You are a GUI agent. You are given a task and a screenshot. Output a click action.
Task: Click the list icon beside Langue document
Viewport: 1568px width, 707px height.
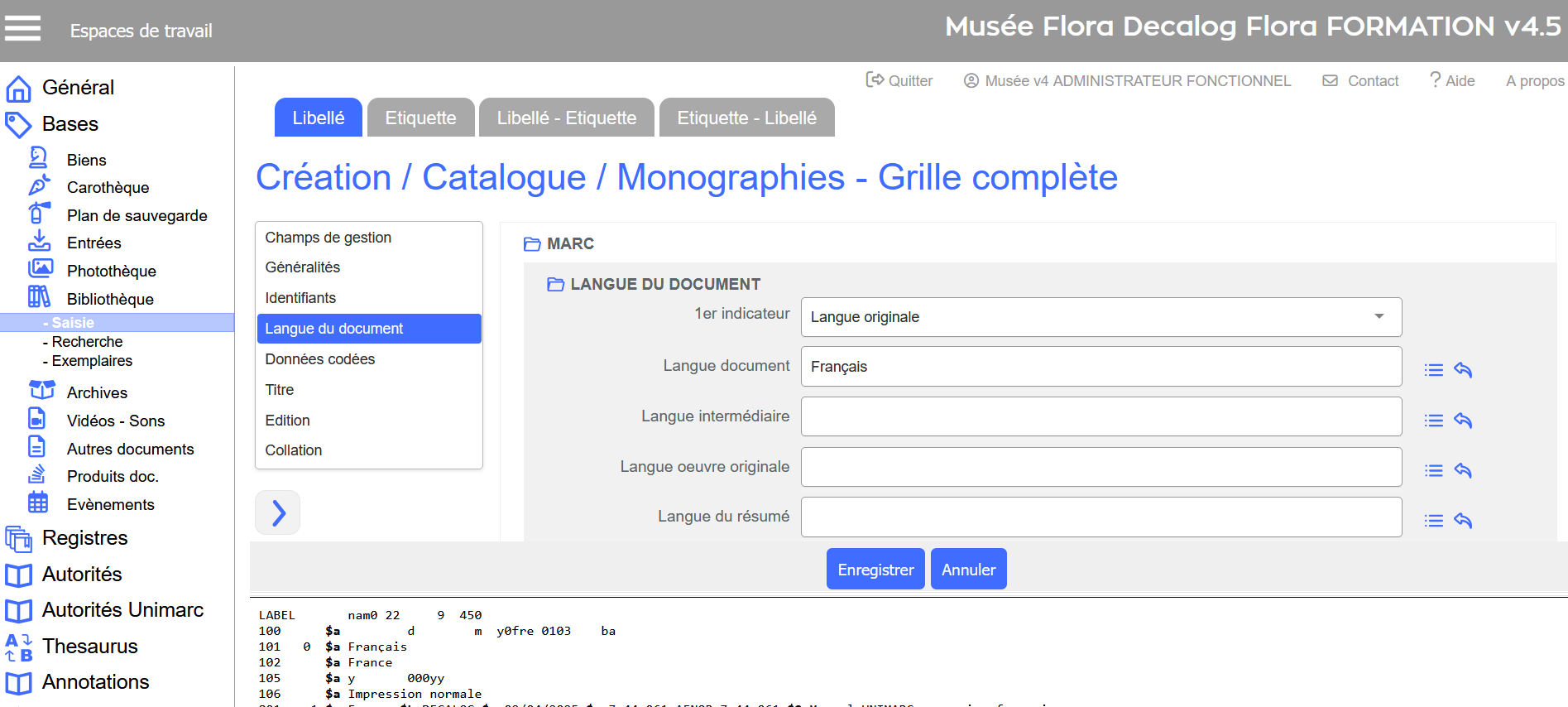tap(1433, 370)
